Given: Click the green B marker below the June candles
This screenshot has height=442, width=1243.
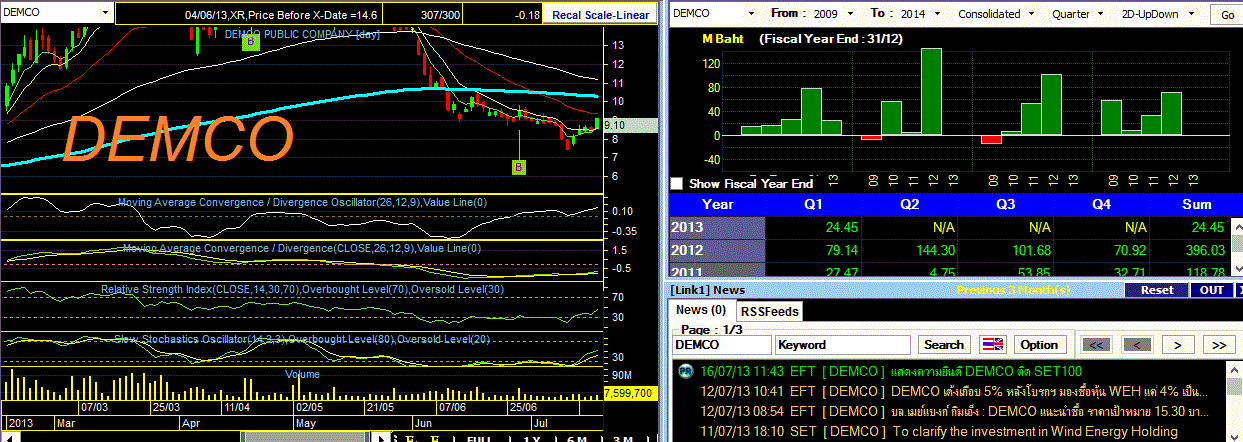Looking at the screenshot, I should tap(519, 167).
